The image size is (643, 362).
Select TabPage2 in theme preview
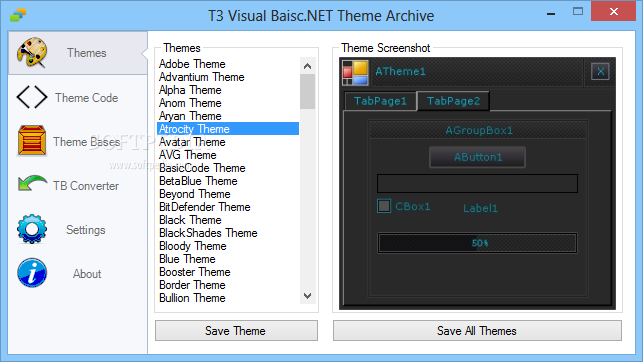pyautogui.click(x=453, y=101)
